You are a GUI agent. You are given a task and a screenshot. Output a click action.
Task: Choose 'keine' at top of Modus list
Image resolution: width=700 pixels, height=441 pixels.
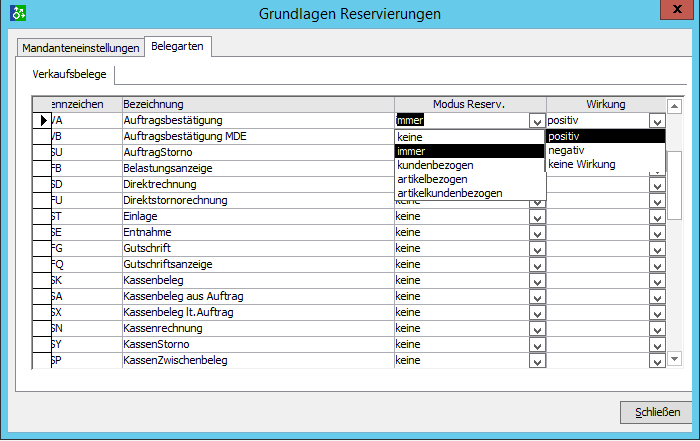tap(409, 137)
